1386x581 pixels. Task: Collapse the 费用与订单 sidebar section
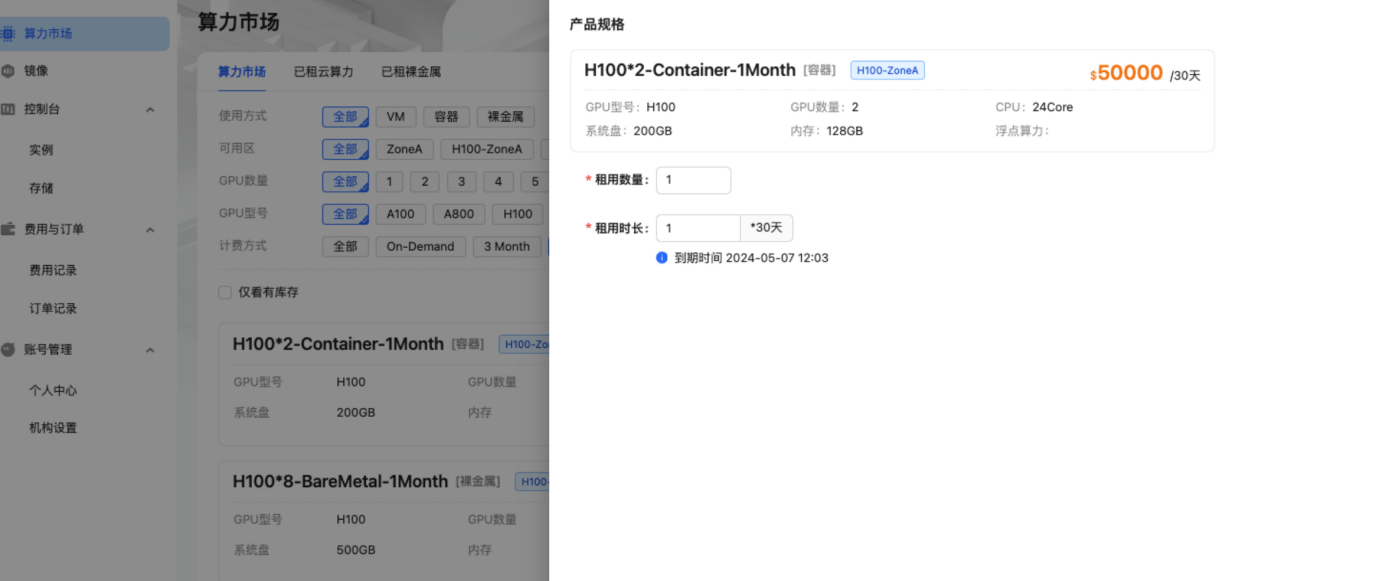click(x=150, y=229)
